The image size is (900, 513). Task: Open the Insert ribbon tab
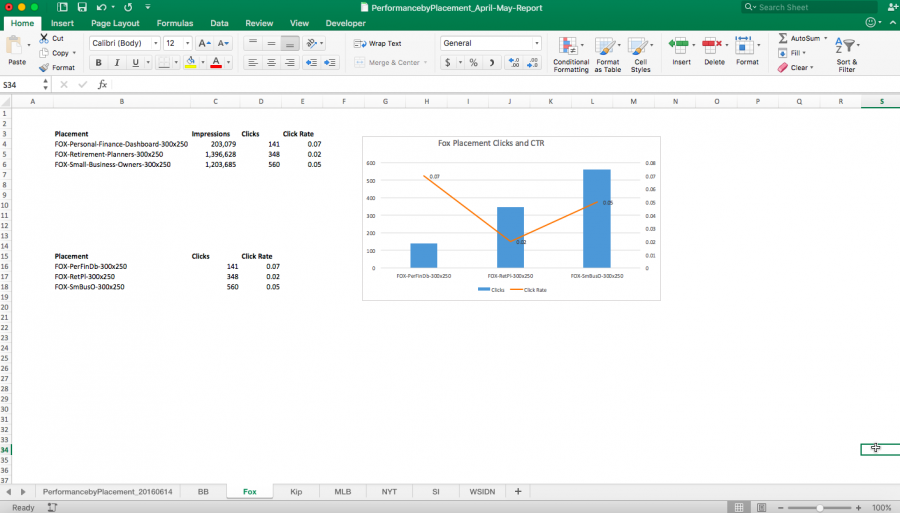tap(62, 24)
